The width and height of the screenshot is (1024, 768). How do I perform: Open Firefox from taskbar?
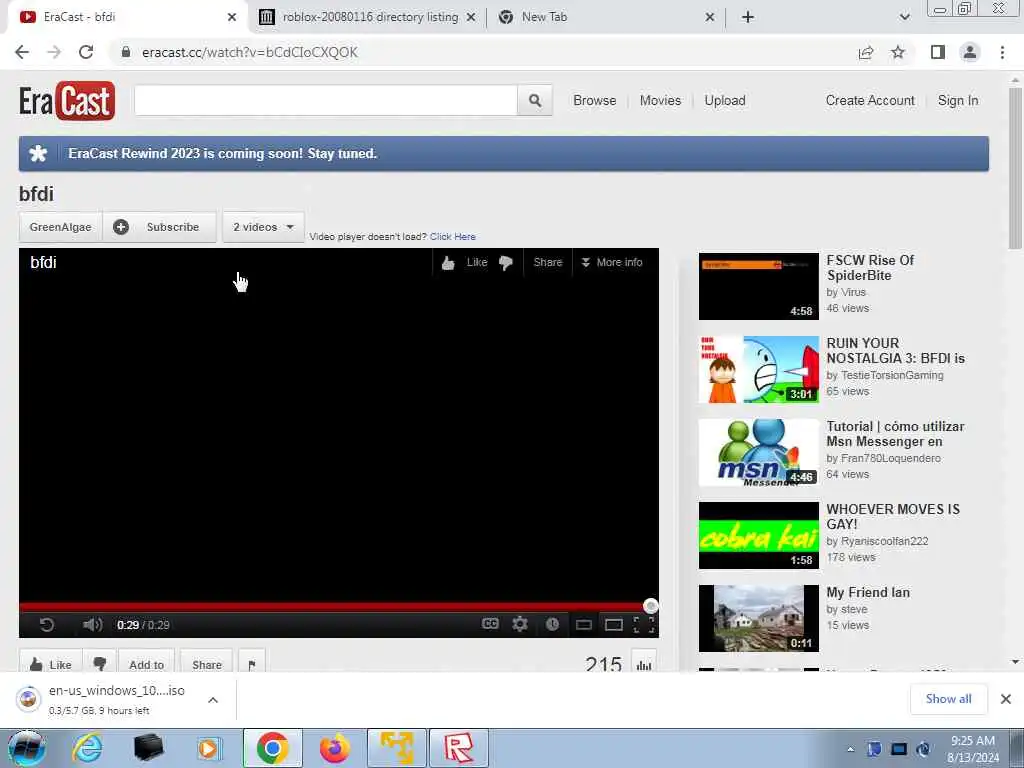click(334, 748)
